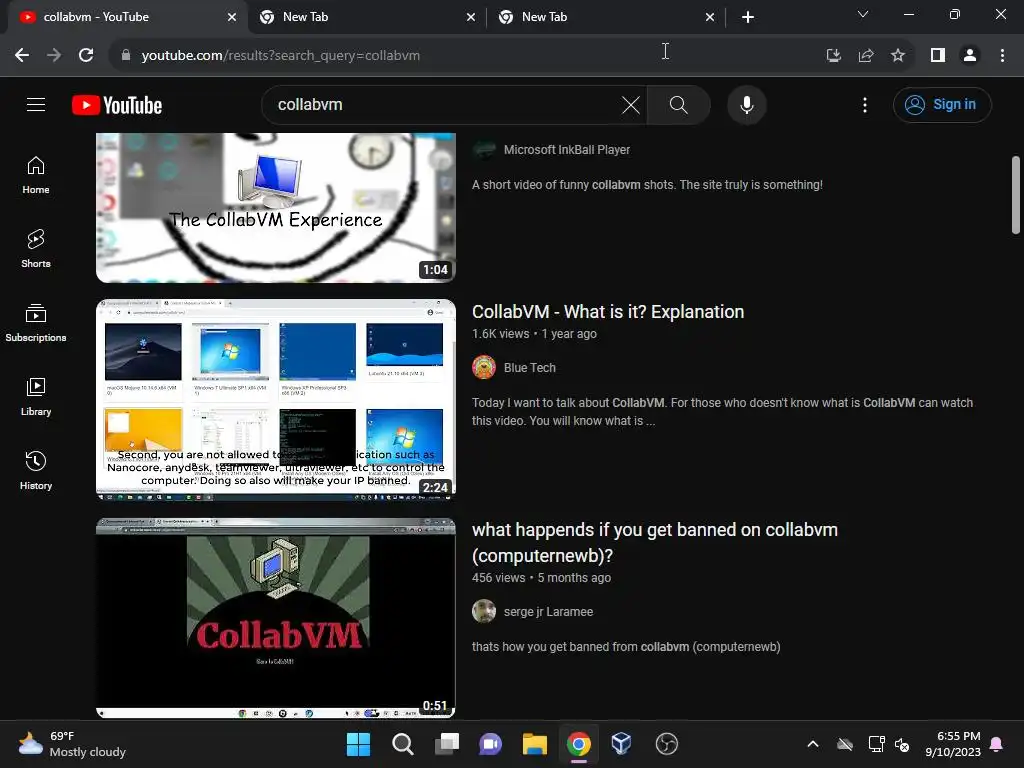1024x768 pixels.
Task: Close the third New Tab
Action: point(710,17)
